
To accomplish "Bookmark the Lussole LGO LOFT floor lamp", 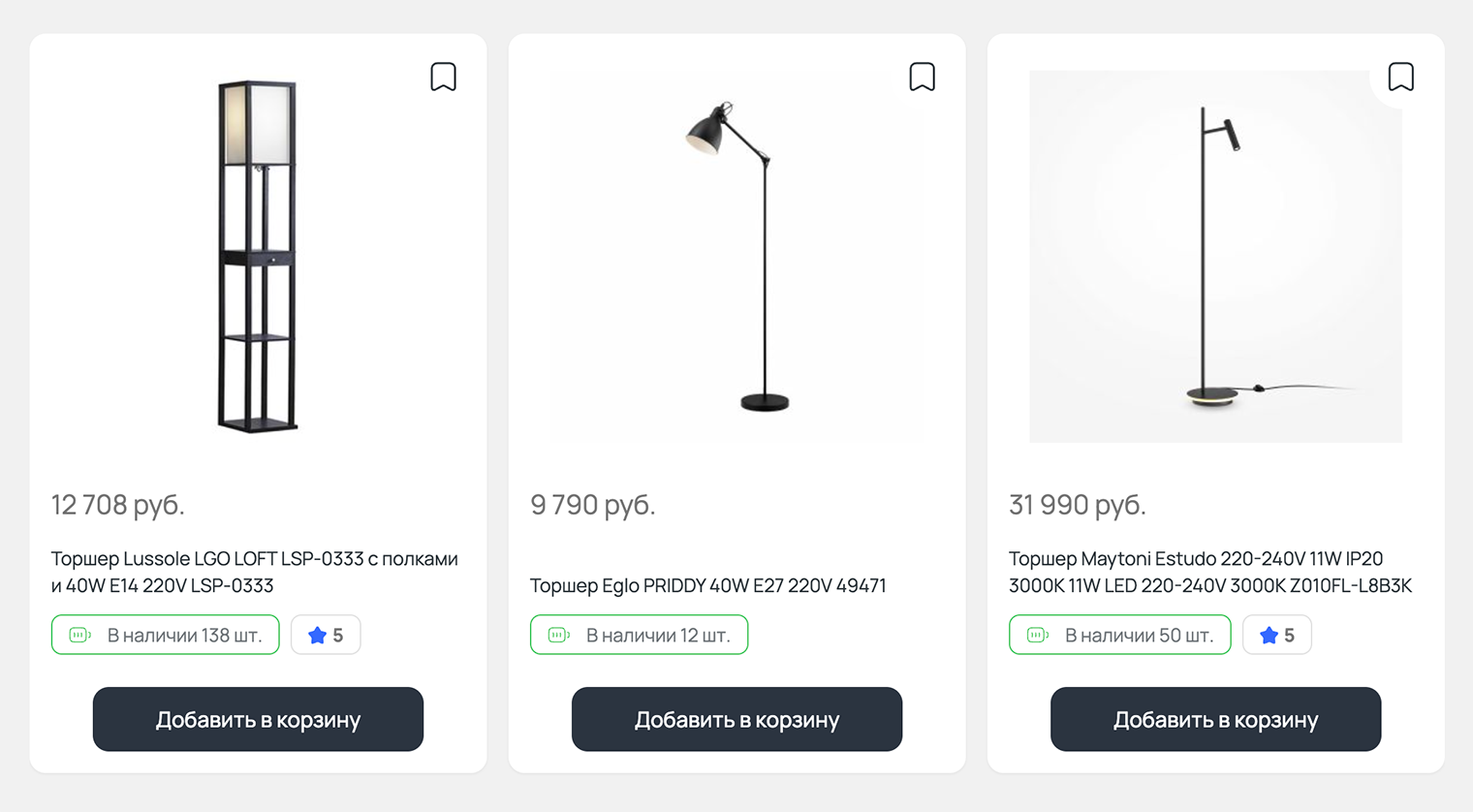I will click(x=443, y=77).
